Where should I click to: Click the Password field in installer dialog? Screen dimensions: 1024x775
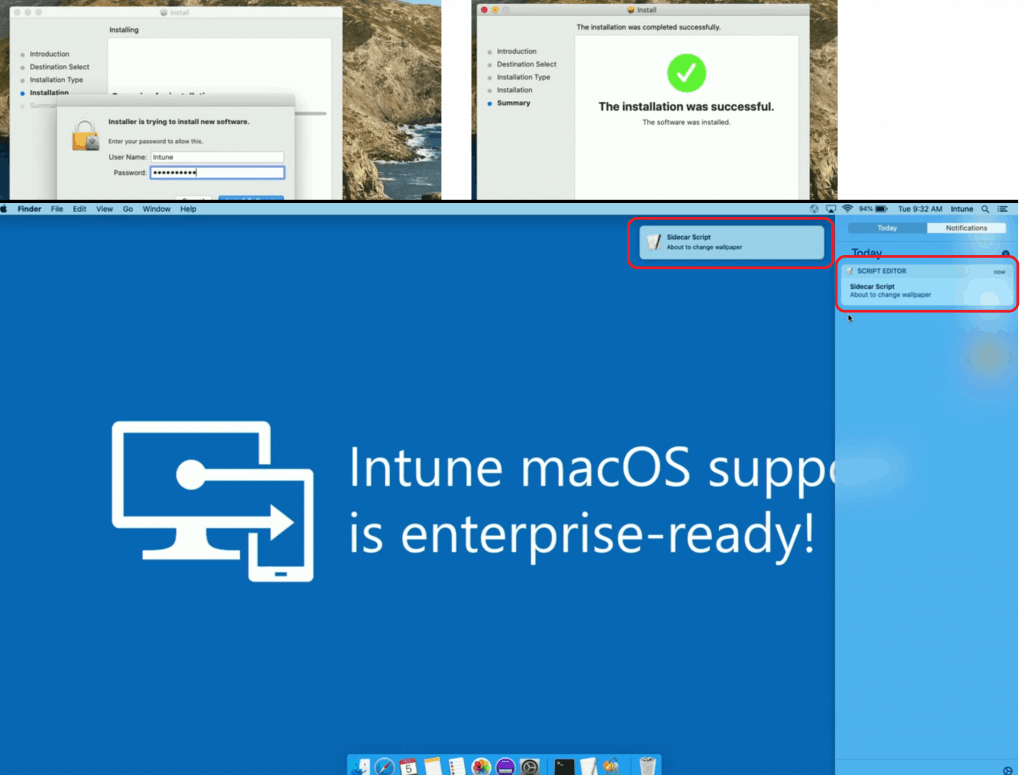click(x=217, y=172)
